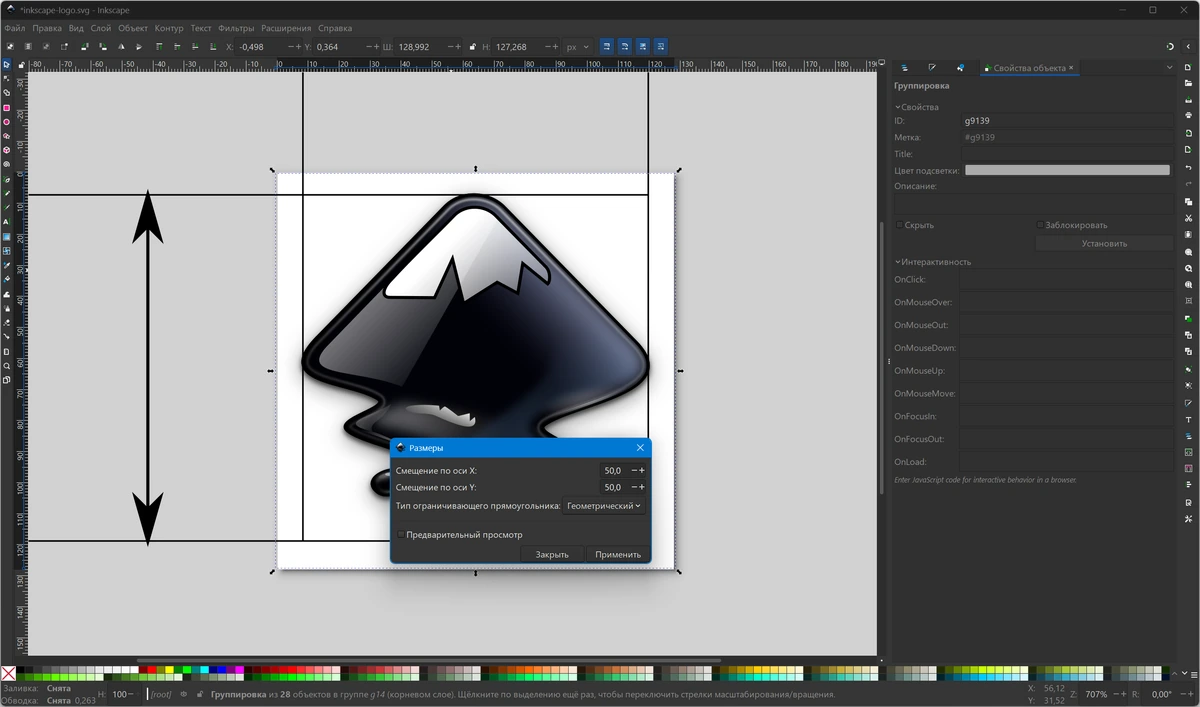
Task: Select the Node editing tool
Action: click(6, 78)
